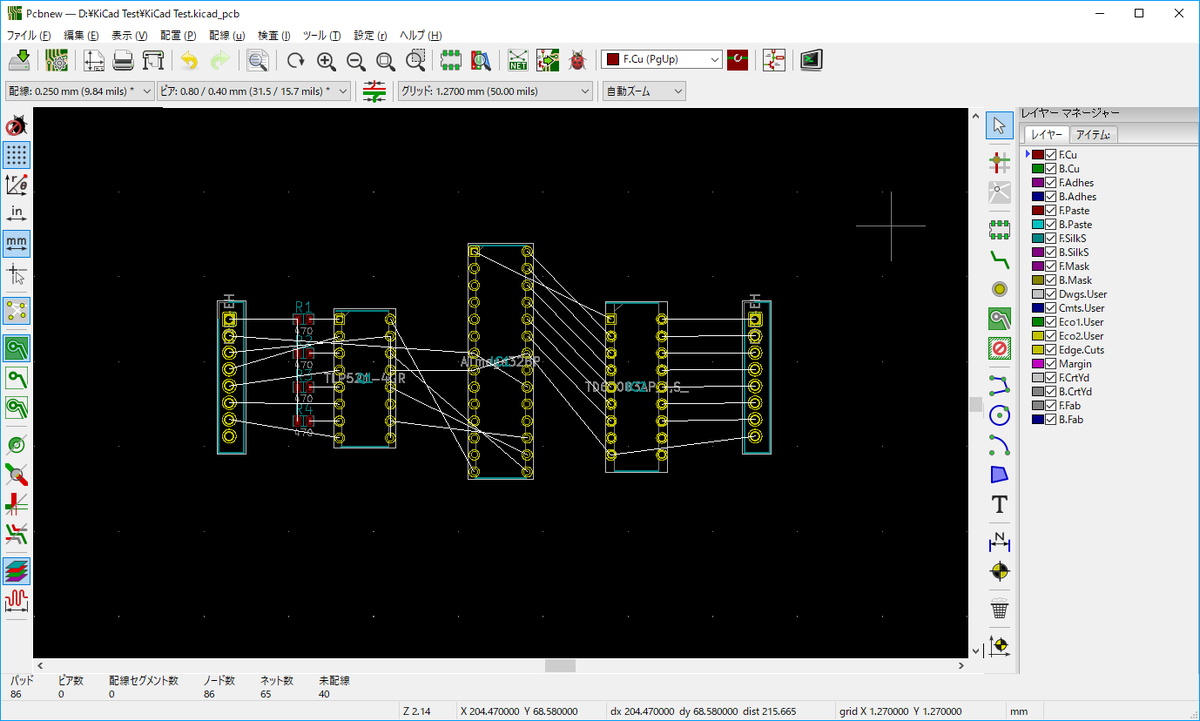
Task: Open the 設定 menu
Action: pos(370,35)
